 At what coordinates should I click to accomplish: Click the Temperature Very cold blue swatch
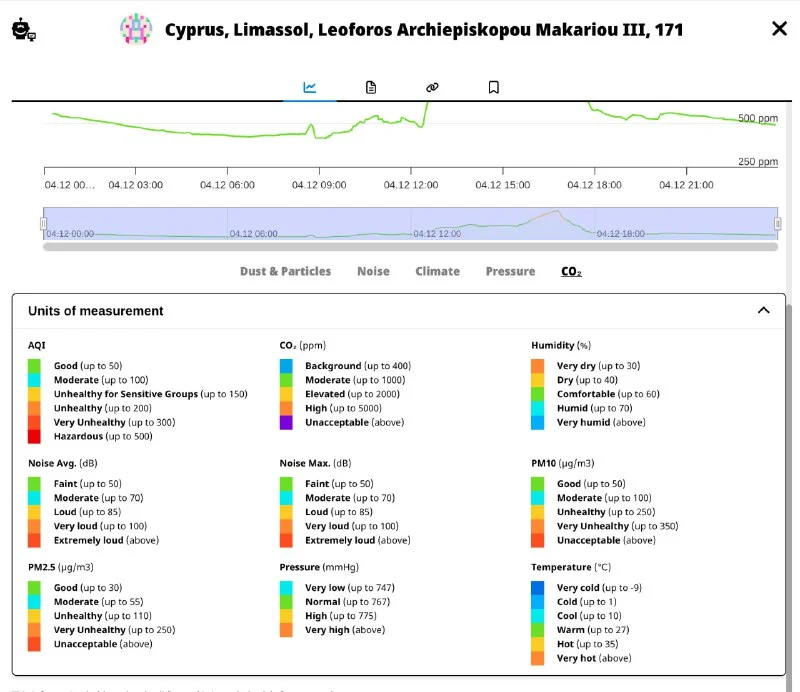[x=538, y=588]
